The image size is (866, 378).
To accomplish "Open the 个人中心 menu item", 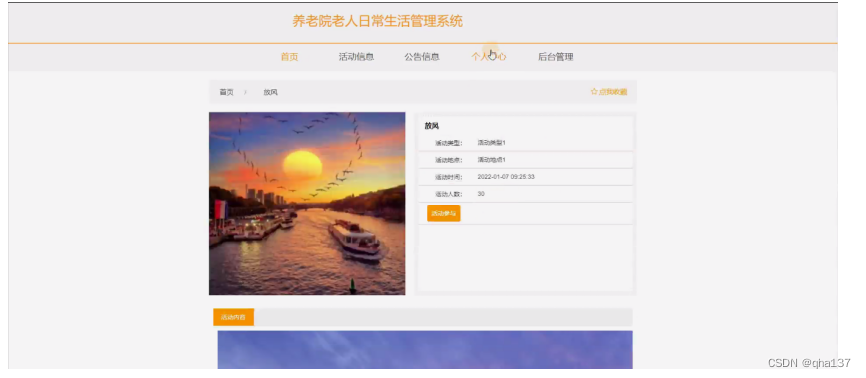I will pos(489,57).
